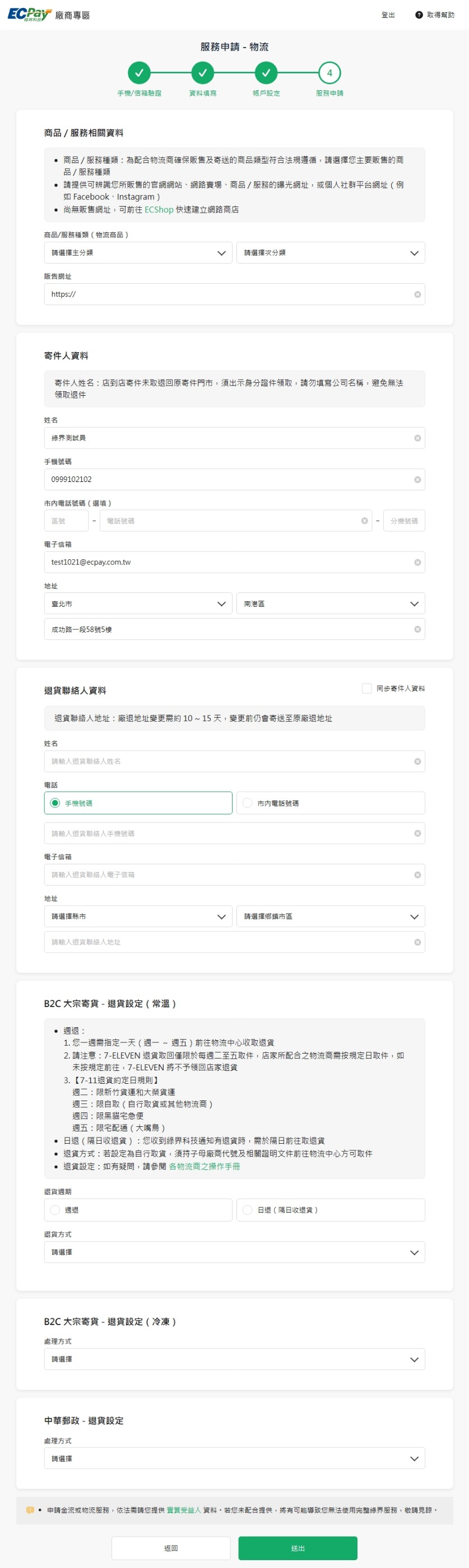Image resolution: width=469 pixels, height=1568 pixels.
Task: Click the completed step one checkmark icon
Action: click(x=139, y=73)
